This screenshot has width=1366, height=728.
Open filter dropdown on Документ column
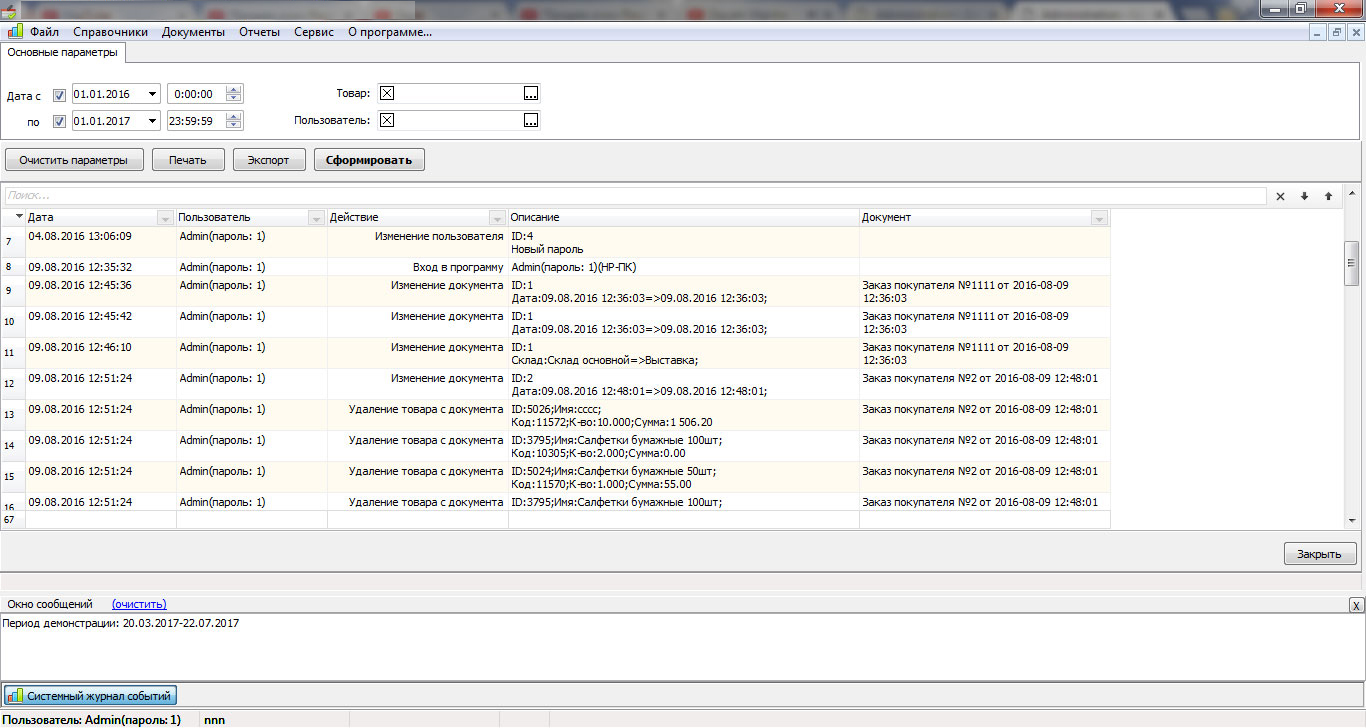coord(1099,218)
